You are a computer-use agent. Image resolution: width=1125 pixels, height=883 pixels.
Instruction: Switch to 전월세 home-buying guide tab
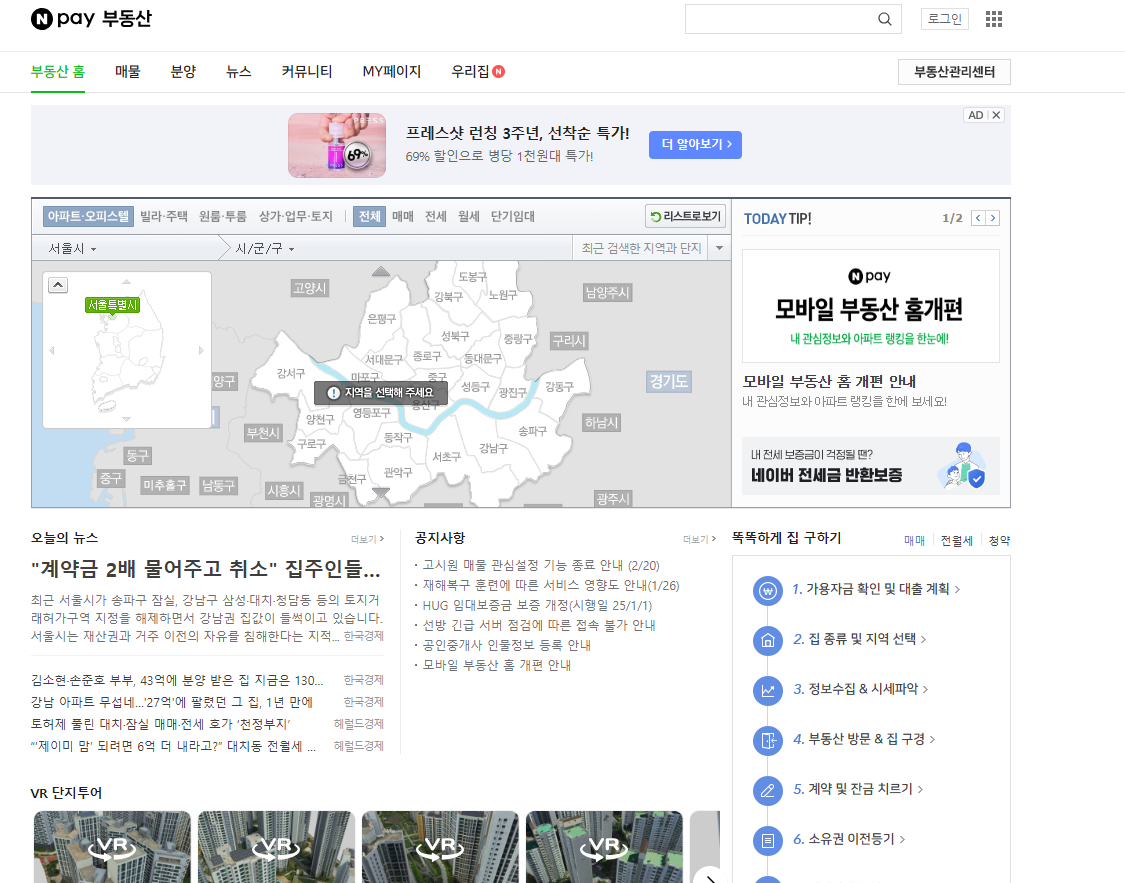(x=956, y=540)
